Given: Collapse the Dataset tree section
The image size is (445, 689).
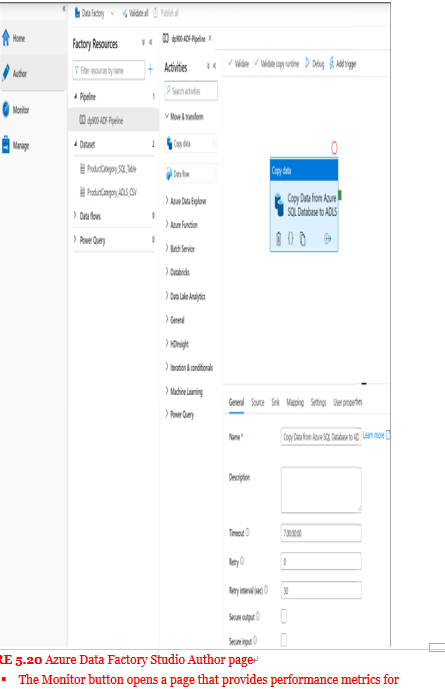Looking at the screenshot, I should point(76,144).
